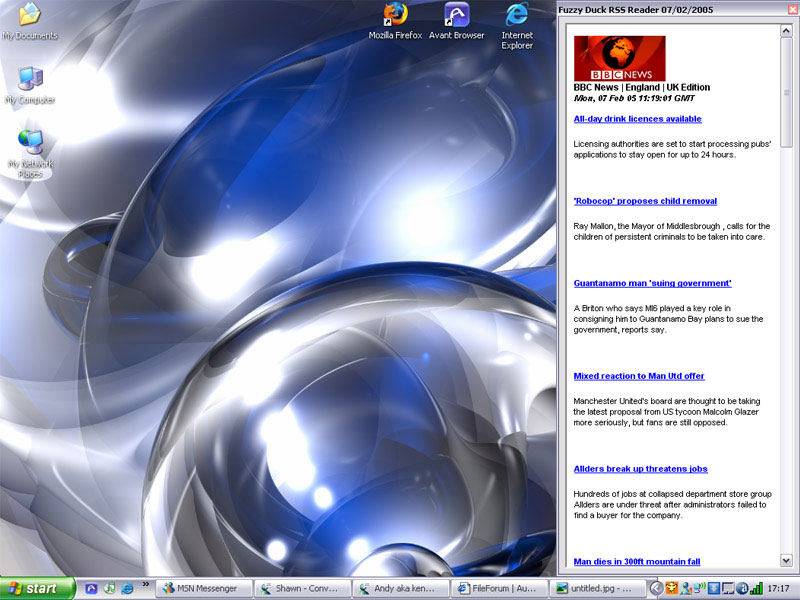This screenshot has width=800, height=600.
Task: Click the Ray Mallon story summary text
Action: [671, 231]
